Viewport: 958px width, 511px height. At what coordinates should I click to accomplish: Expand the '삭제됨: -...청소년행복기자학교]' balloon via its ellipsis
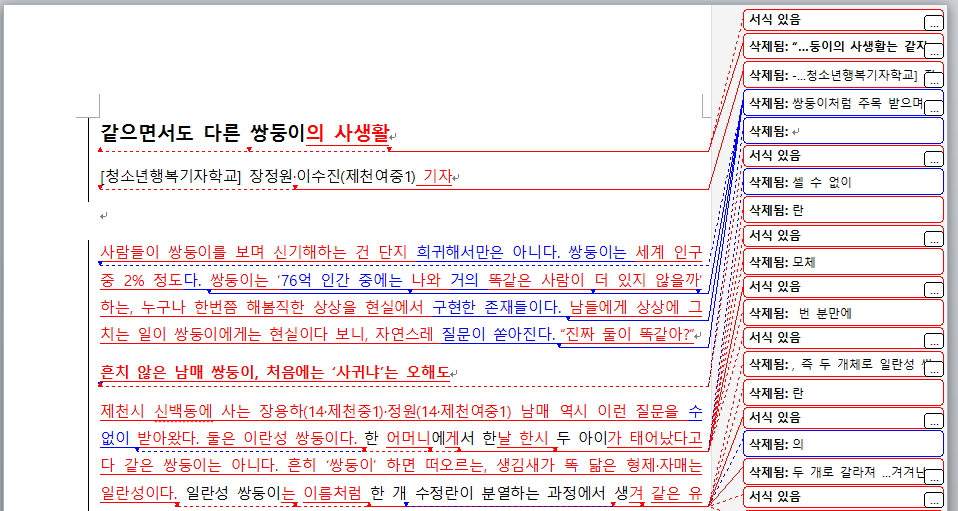click(933, 77)
